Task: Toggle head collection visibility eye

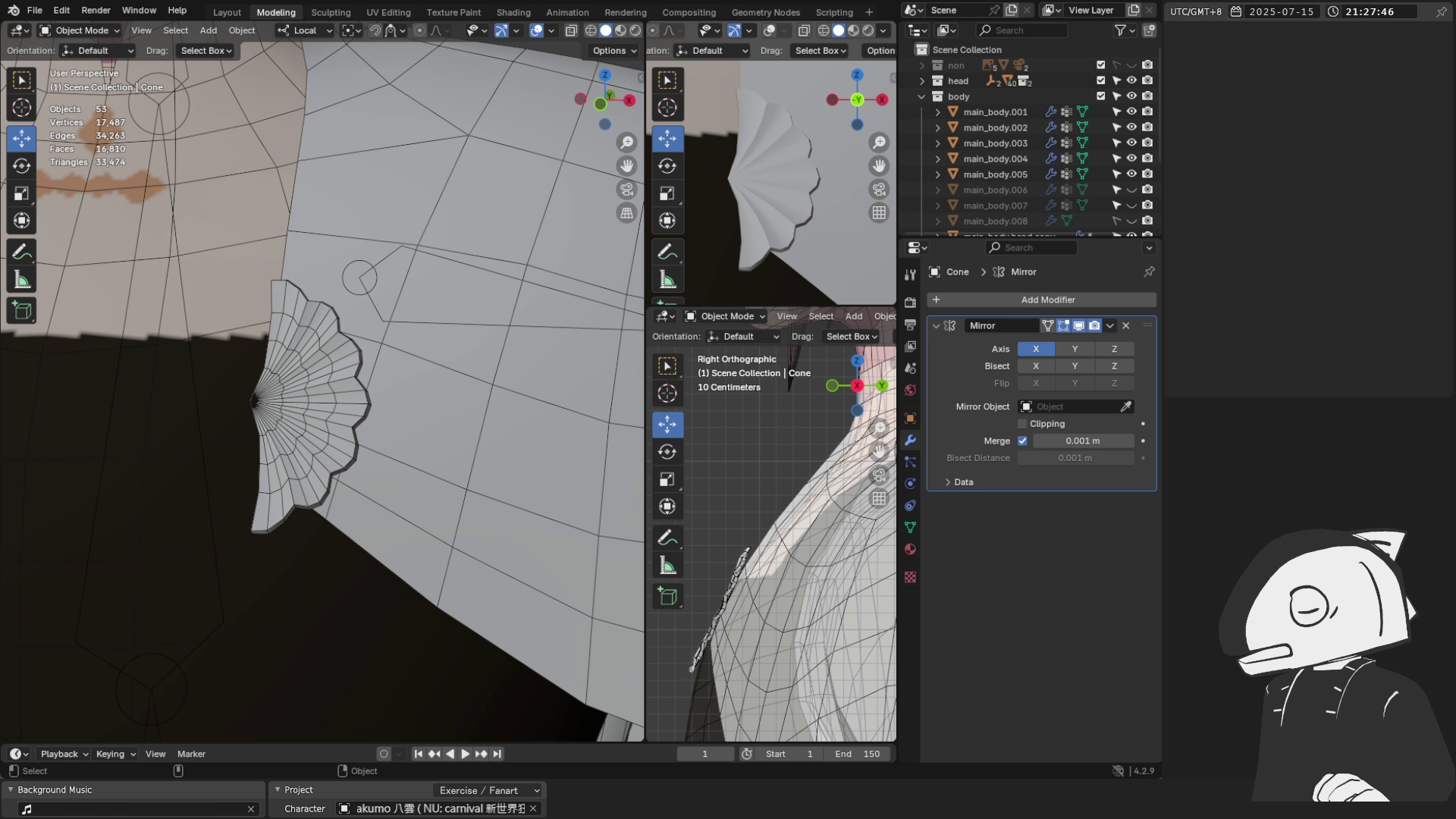Action: [1131, 80]
